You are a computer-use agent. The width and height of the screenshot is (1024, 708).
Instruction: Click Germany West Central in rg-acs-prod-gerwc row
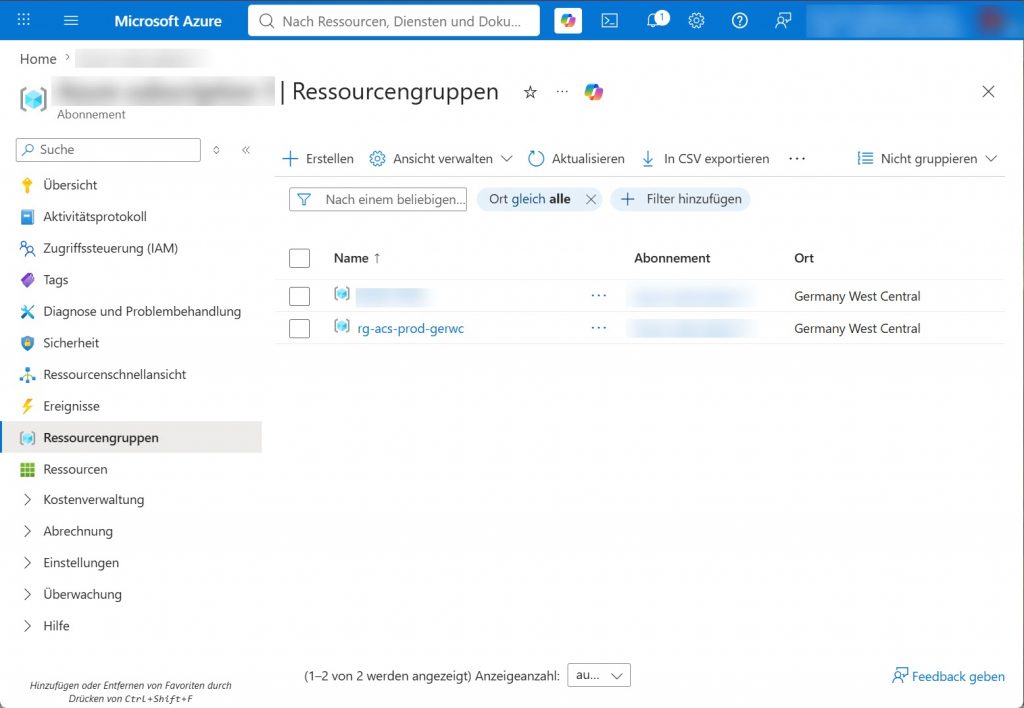pyautogui.click(x=857, y=329)
